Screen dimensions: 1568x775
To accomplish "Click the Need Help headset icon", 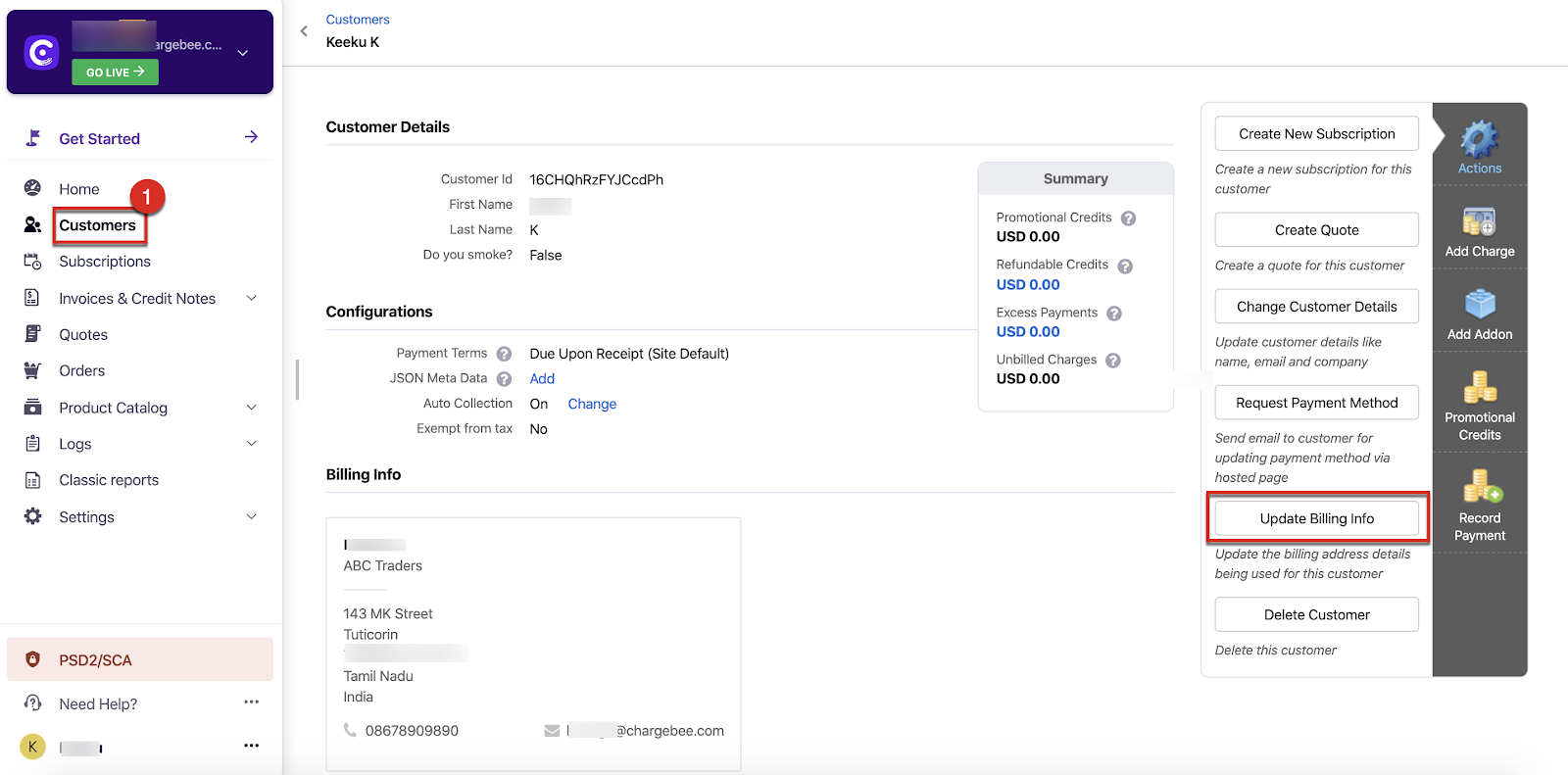I will [x=32, y=703].
